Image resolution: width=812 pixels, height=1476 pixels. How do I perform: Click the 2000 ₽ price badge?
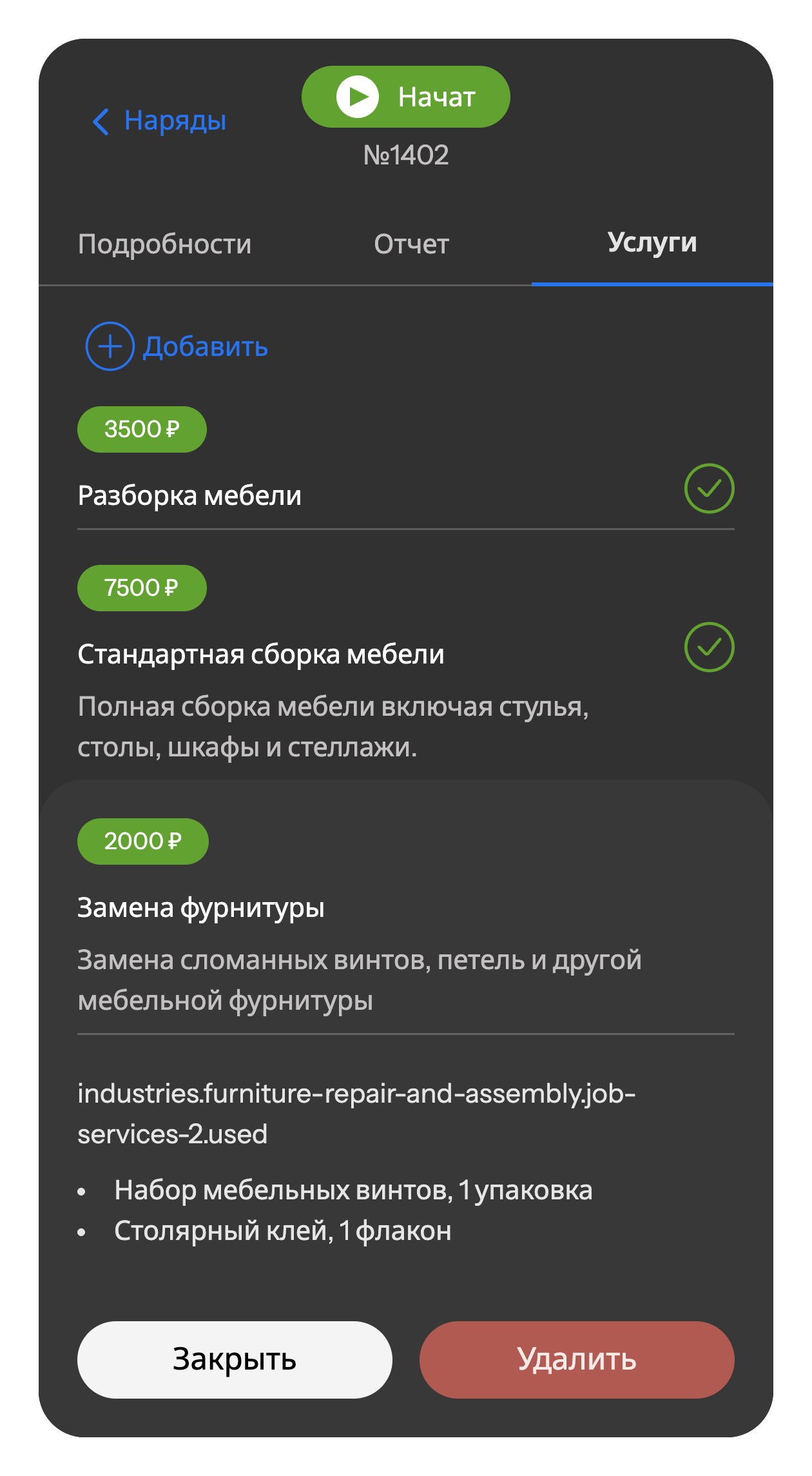click(x=143, y=841)
